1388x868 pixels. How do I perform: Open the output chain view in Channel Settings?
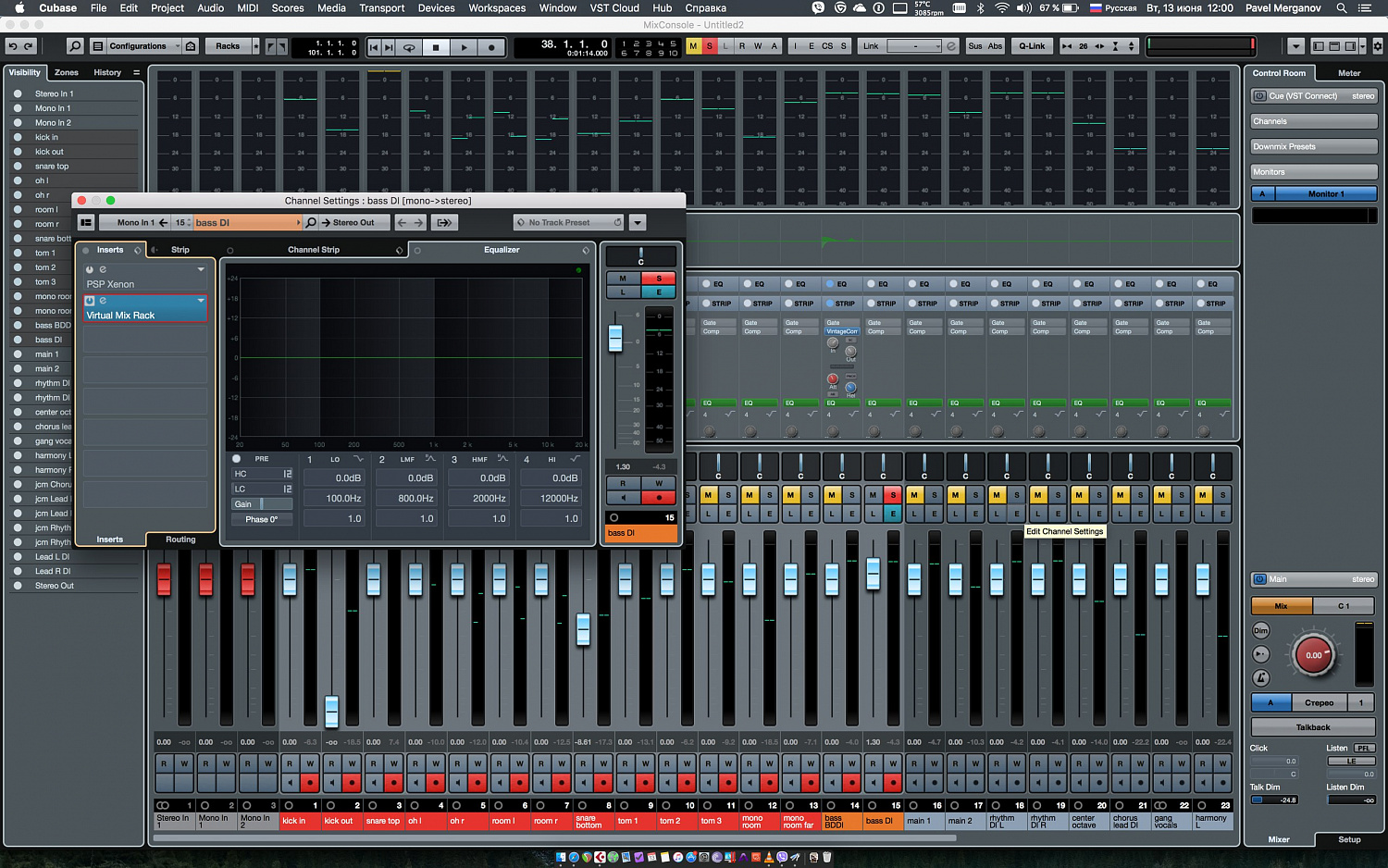pyautogui.click(x=444, y=222)
